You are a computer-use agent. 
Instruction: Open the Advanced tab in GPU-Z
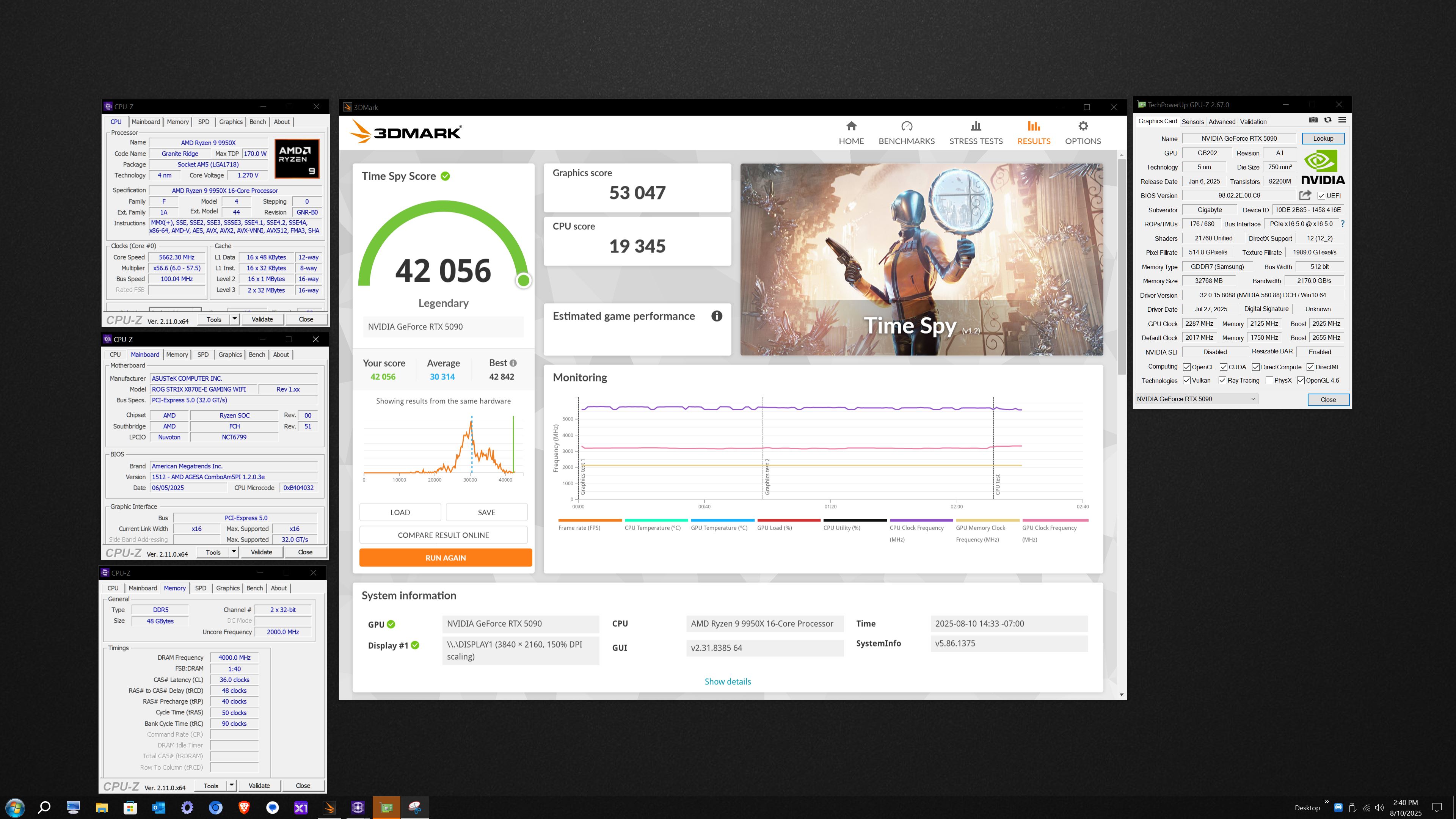(1222, 121)
